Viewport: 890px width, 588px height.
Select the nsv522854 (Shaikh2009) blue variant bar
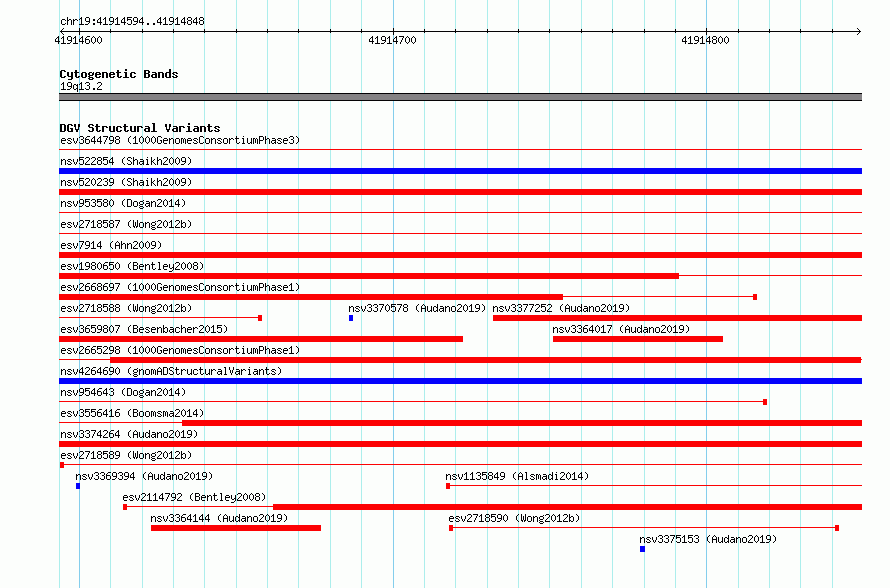460,171
